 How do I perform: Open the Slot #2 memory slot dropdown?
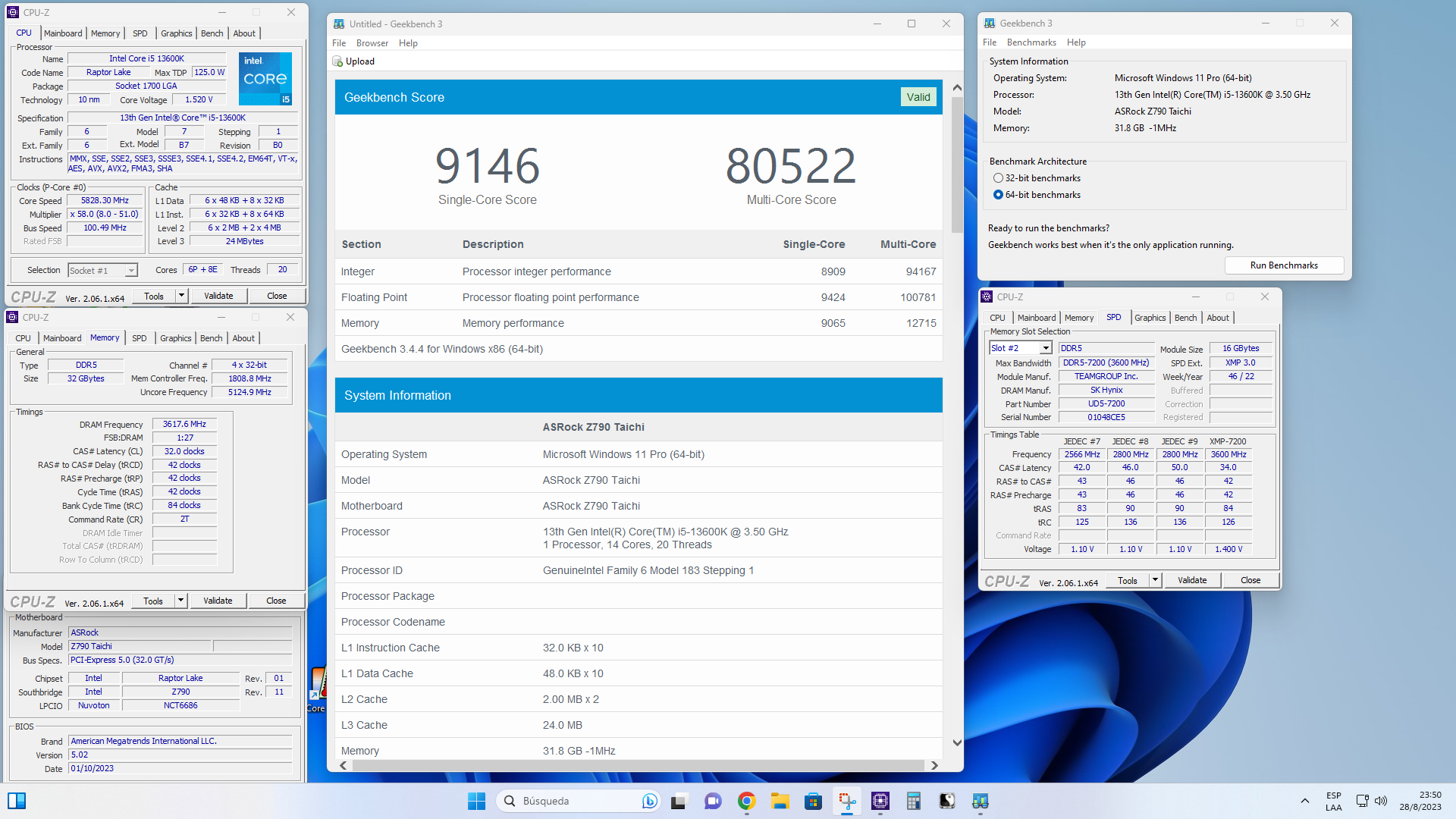tap(1046, 348)
